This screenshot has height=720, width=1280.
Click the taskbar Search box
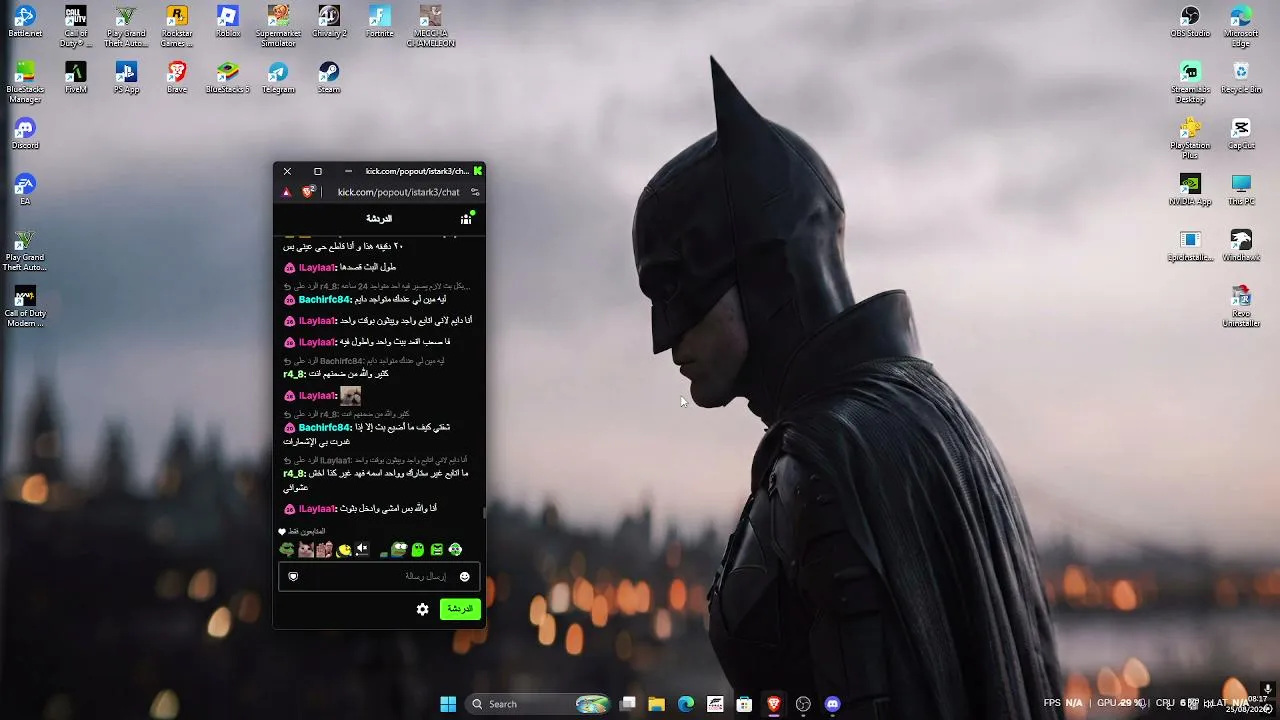pyautogui.click(x=540, y=704)
